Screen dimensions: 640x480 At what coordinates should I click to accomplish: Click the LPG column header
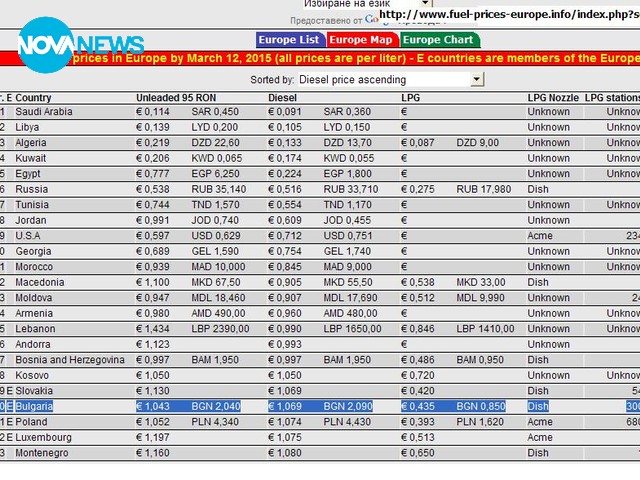410,98
